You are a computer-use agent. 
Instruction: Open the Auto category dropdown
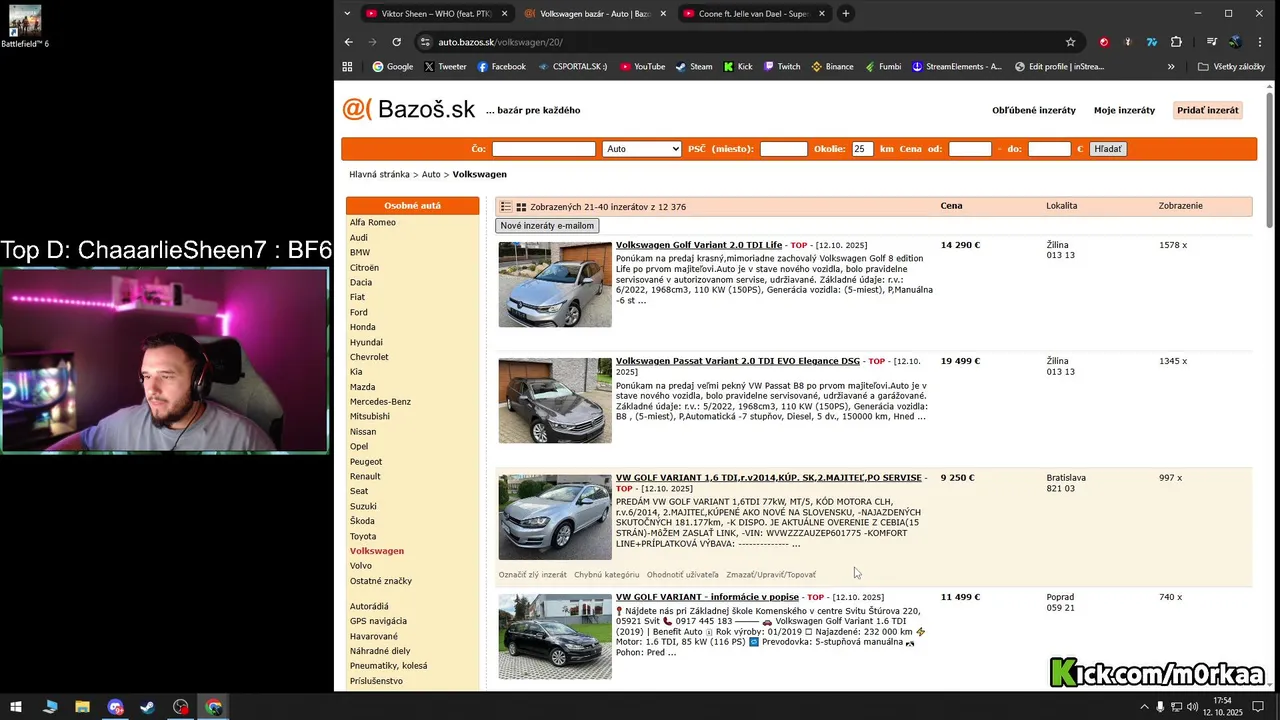[642, 149]
